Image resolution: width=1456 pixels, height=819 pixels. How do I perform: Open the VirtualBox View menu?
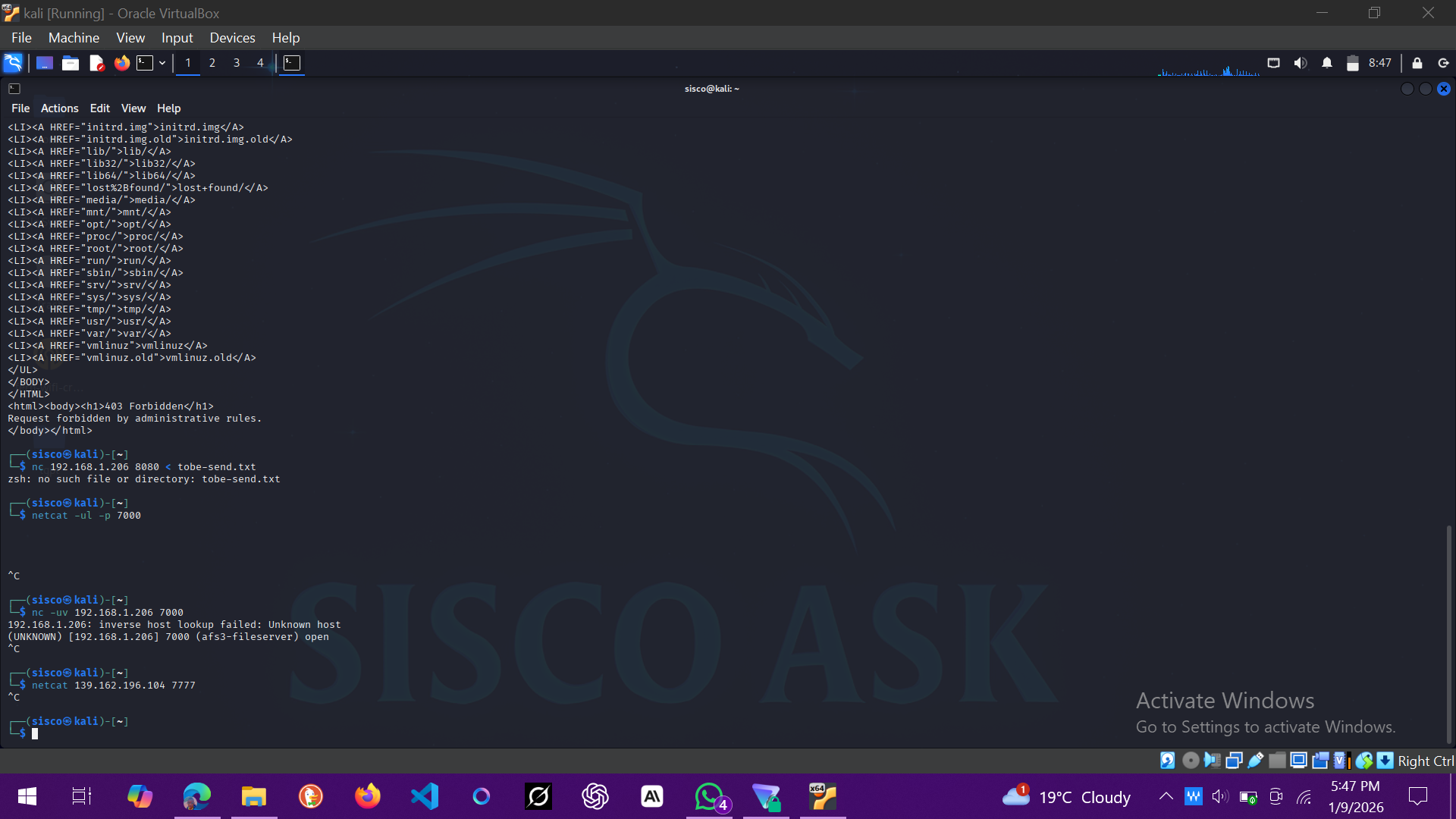point(130,38)
